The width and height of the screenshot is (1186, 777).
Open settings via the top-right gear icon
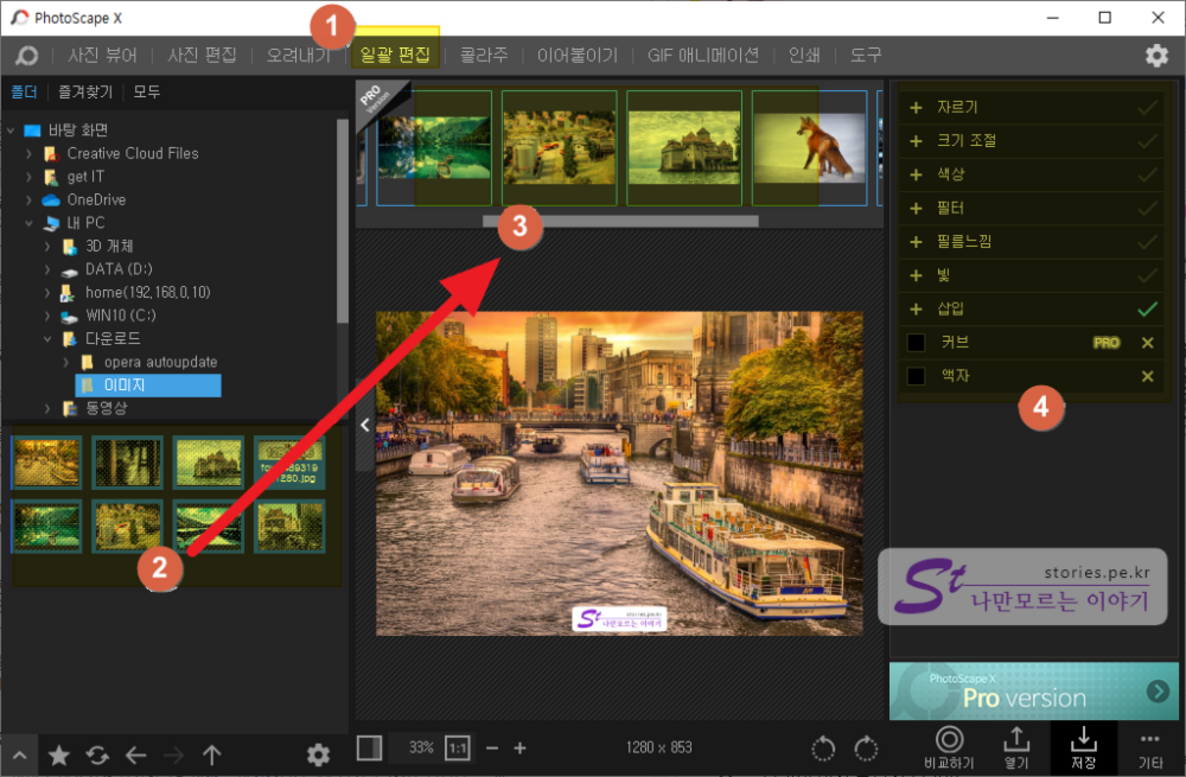[x=1156, y=55]
